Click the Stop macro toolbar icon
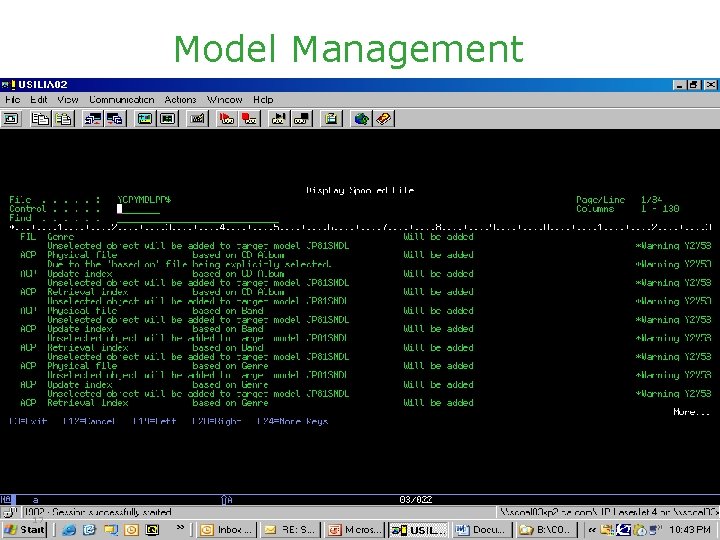This screenshot has height=540, width=720. (x=249, y=119)
